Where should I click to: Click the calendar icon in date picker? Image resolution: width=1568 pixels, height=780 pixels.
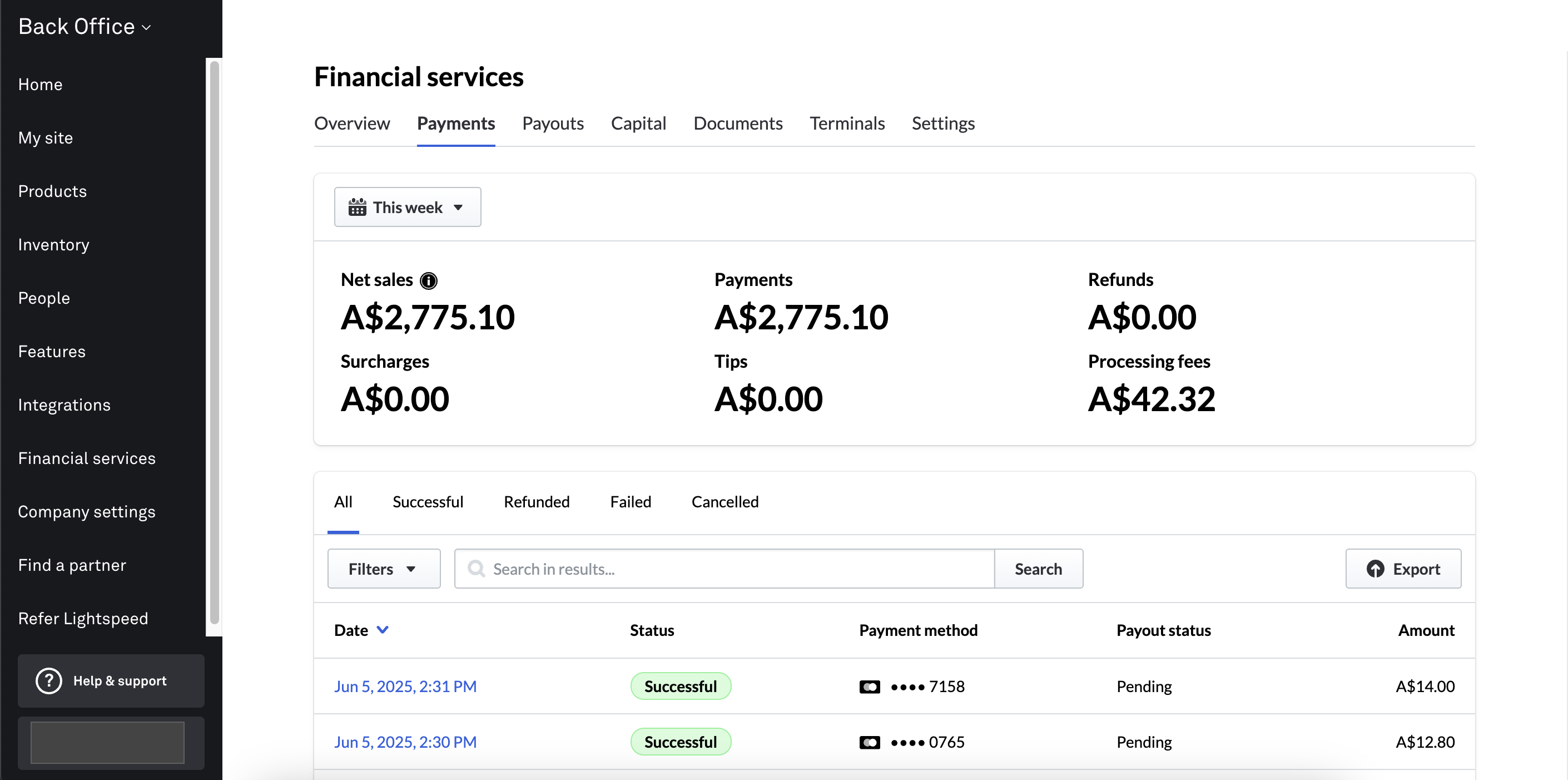point(358,208)
